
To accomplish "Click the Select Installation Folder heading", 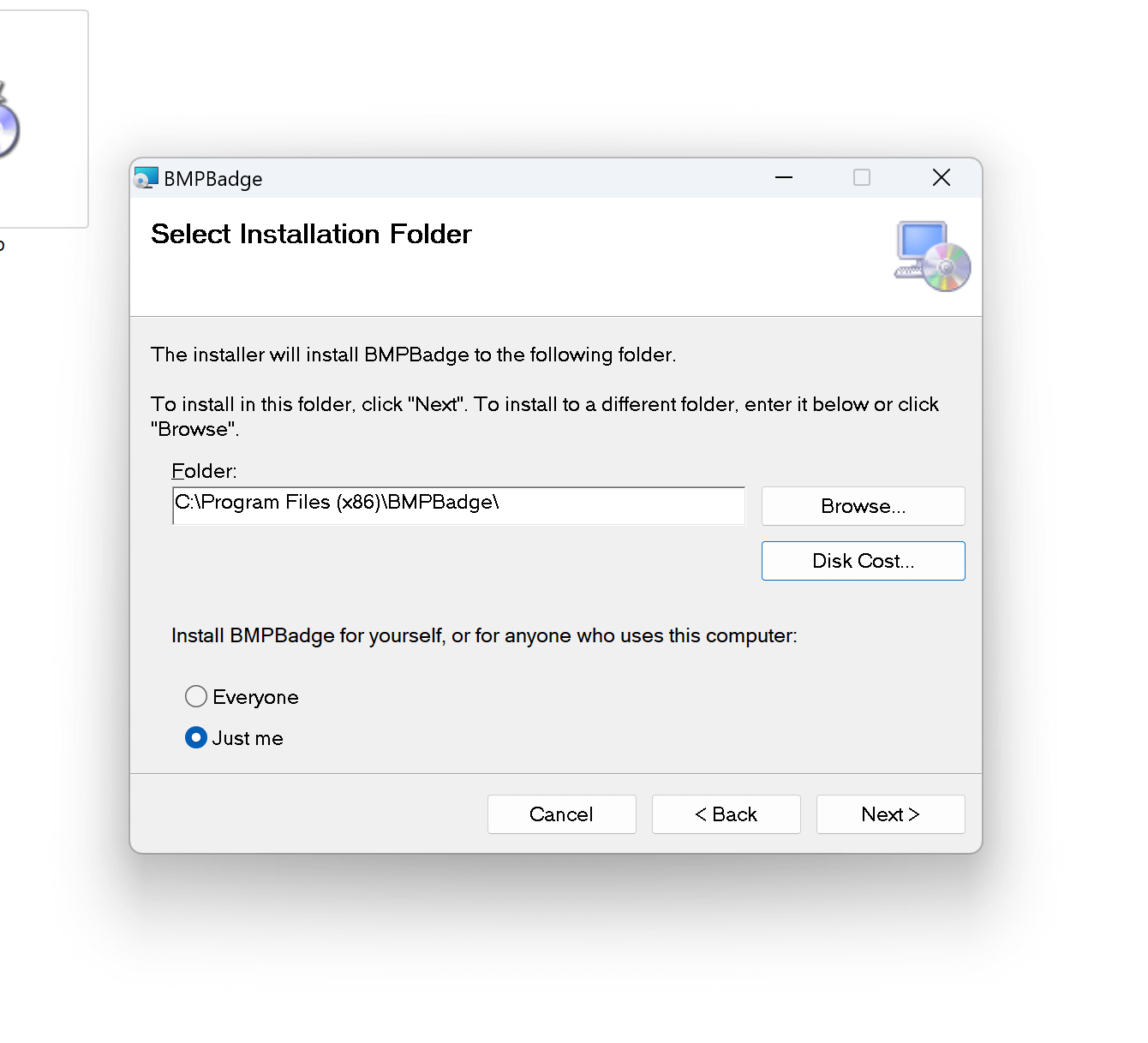I will 311,235.
